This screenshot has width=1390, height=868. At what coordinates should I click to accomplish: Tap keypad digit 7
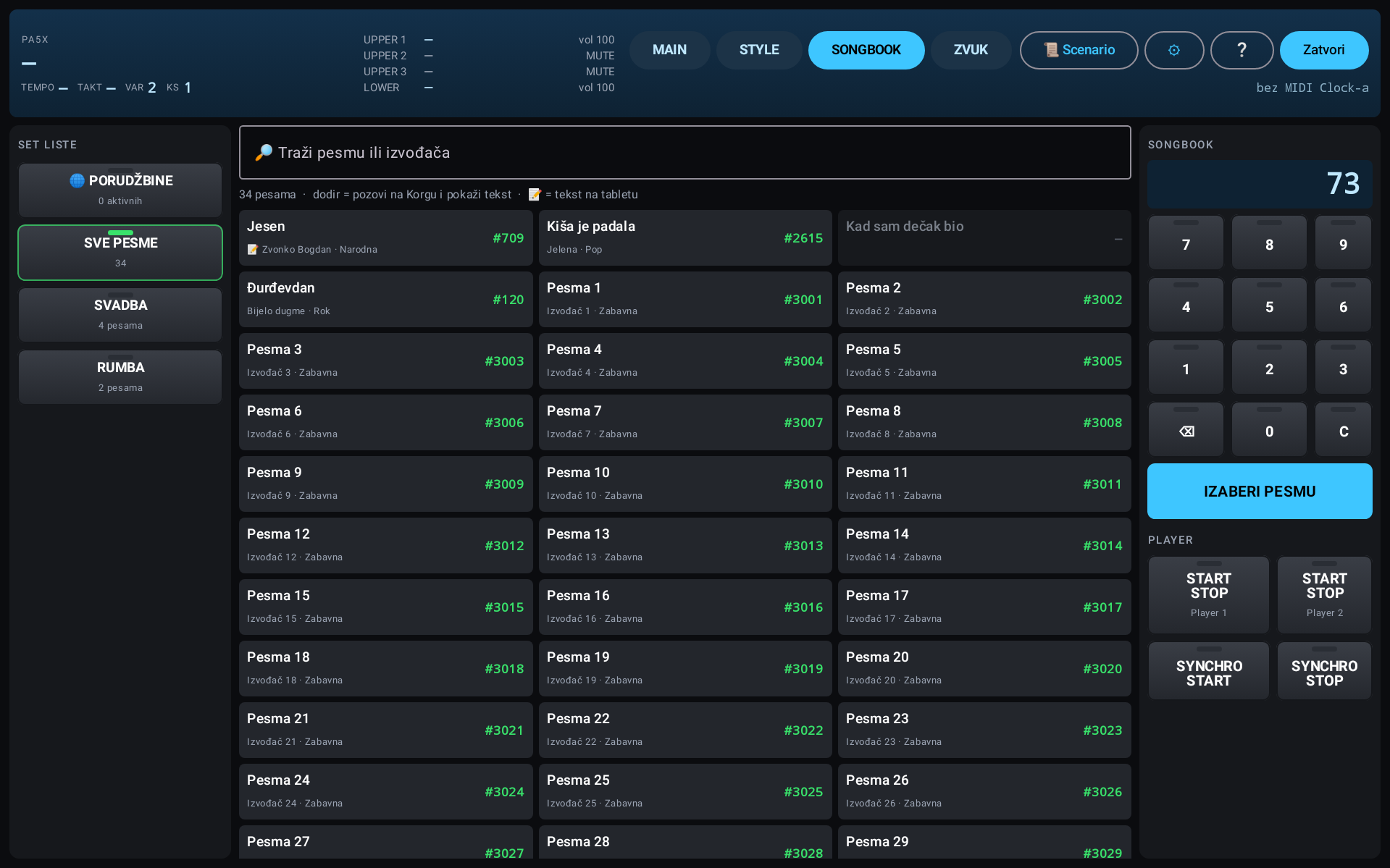pos(1186,243)
